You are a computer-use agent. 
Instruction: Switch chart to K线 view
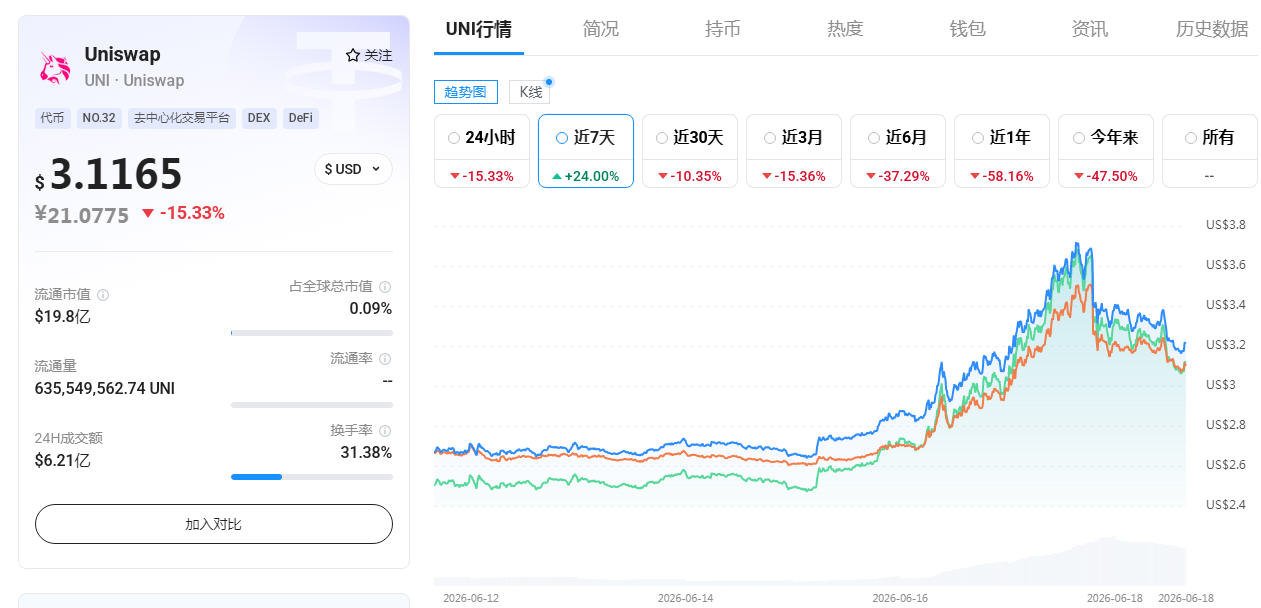[x=530, y=92]
